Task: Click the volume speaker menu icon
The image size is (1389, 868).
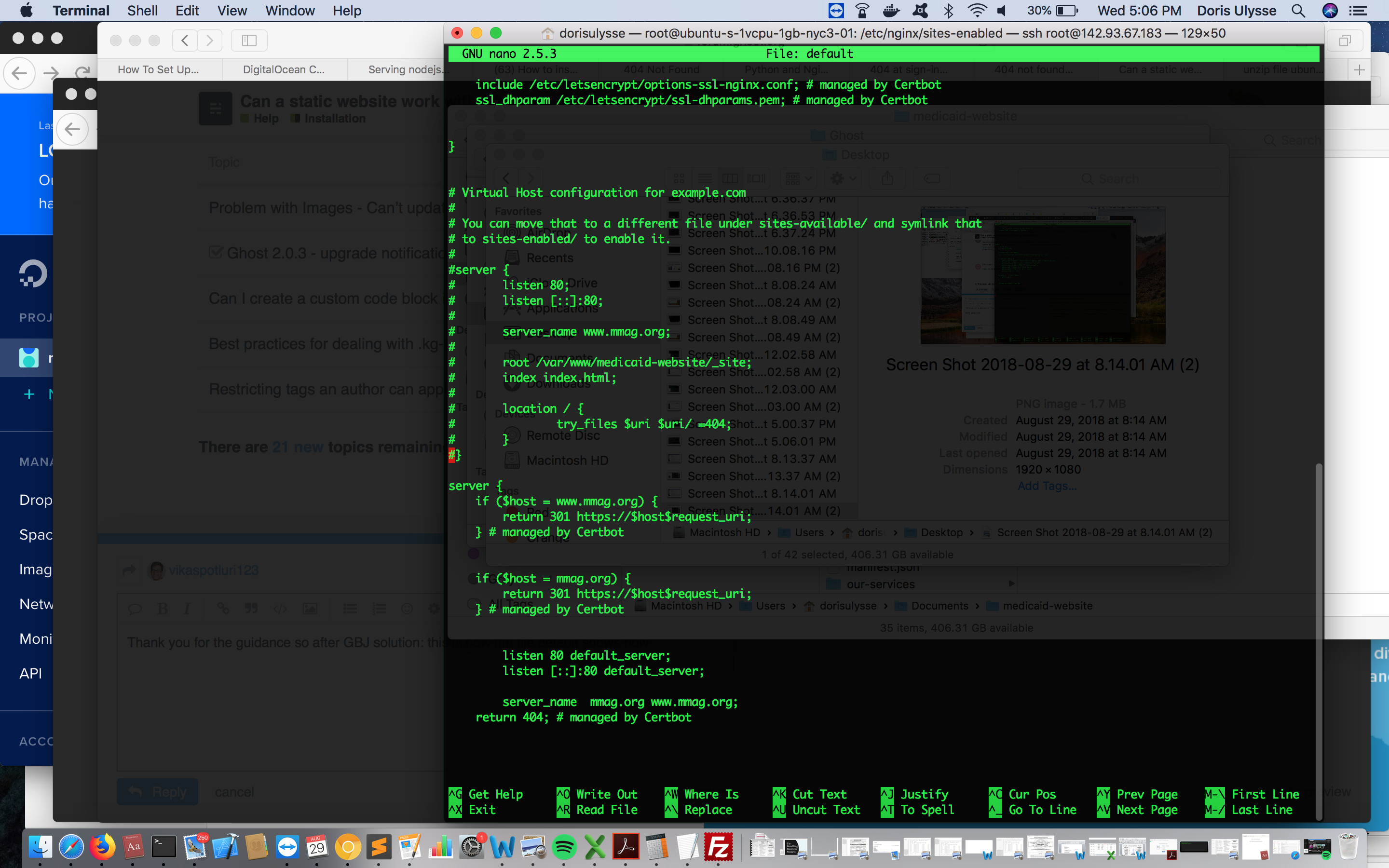Action: [1003, 10]
